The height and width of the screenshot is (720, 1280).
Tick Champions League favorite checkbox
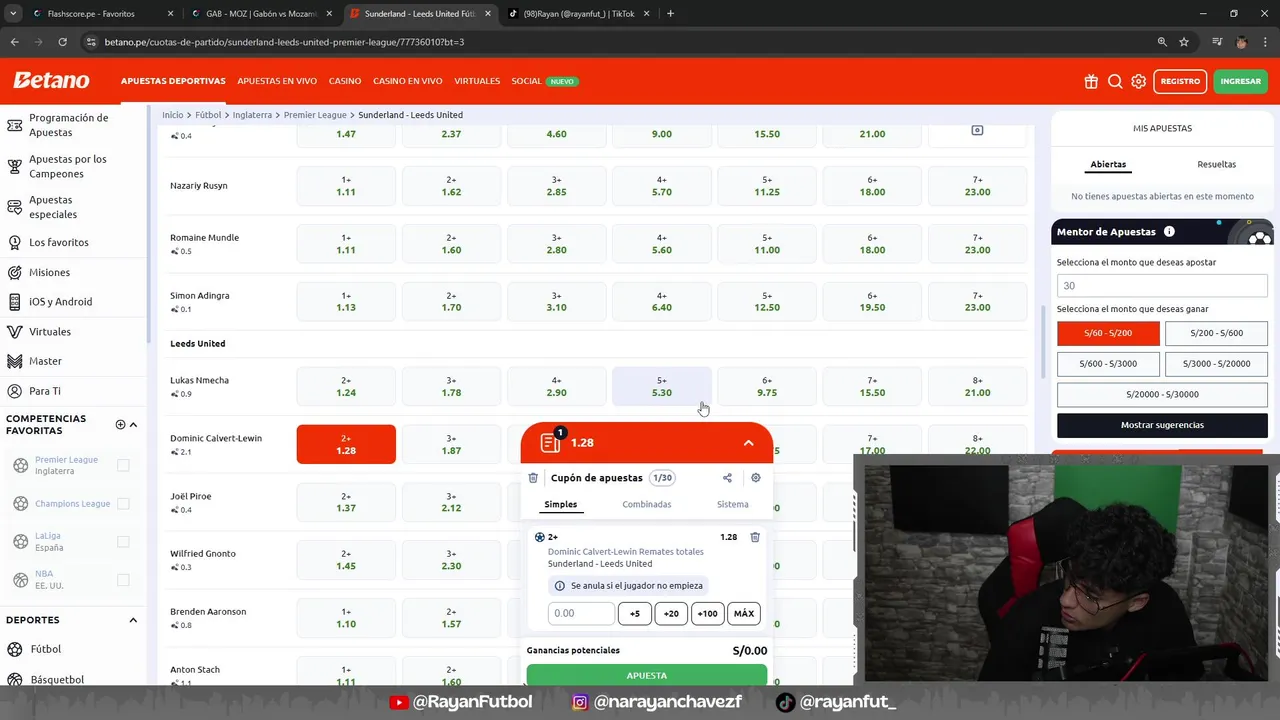coord(123,504)
